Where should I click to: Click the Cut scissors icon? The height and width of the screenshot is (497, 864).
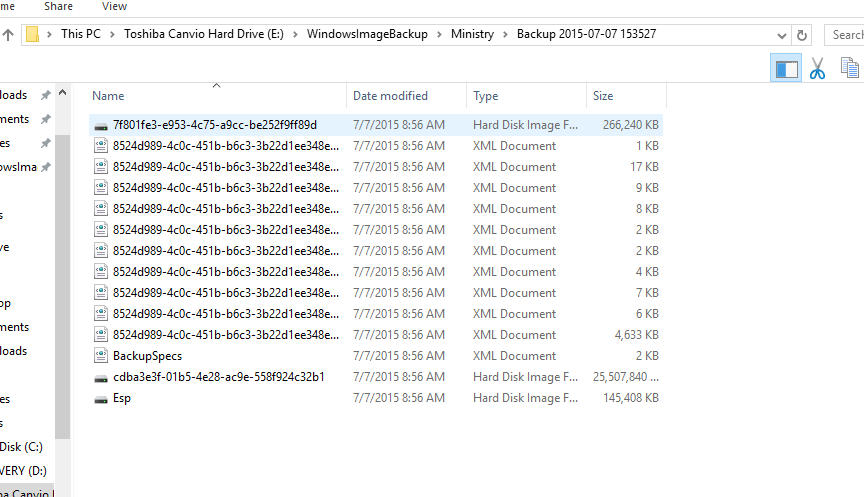tap(817, 68)
